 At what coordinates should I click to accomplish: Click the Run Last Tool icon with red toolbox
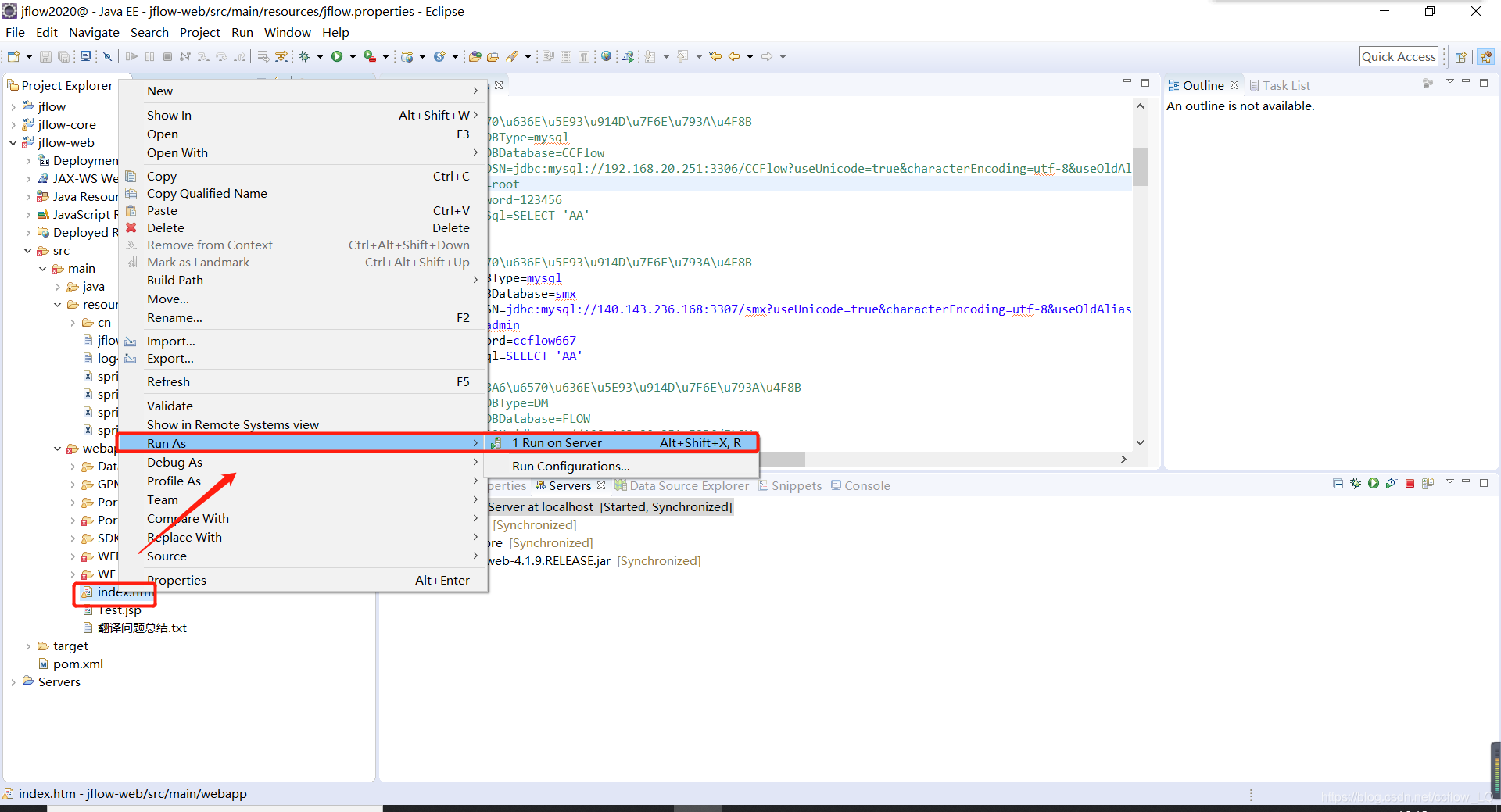pyautogui.click(x=370, y=56)
